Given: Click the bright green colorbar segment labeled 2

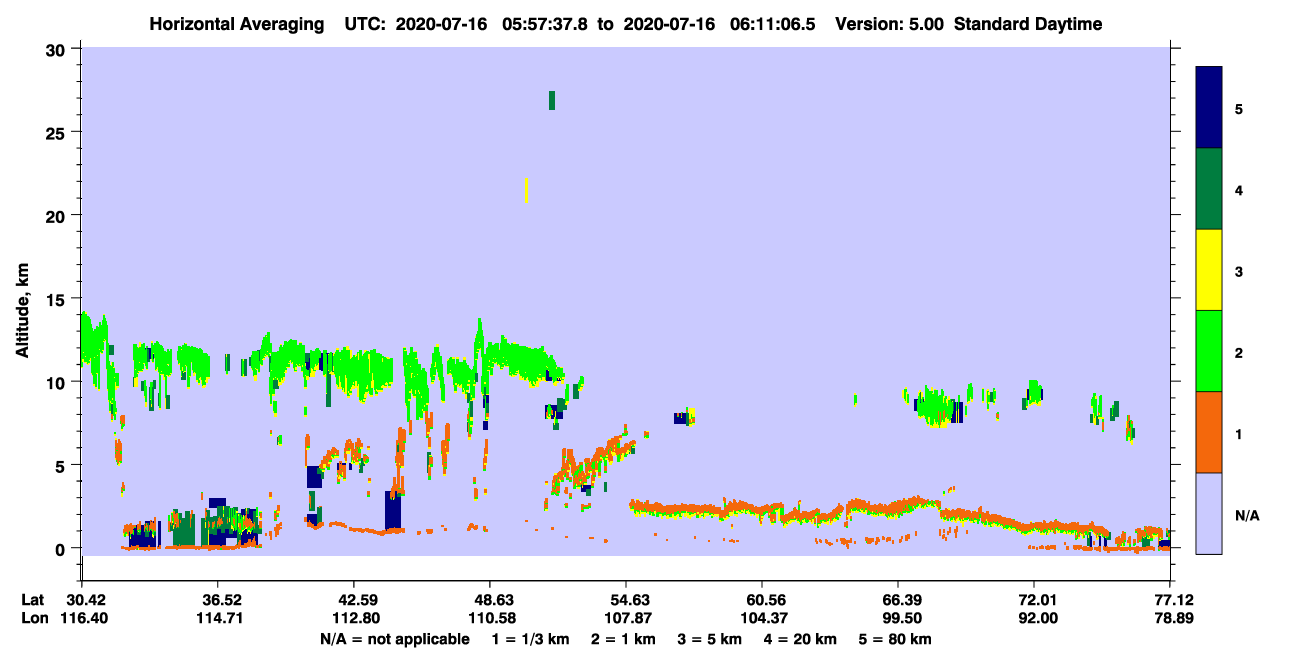Looking at the screenshot, I should [1209, 351].
